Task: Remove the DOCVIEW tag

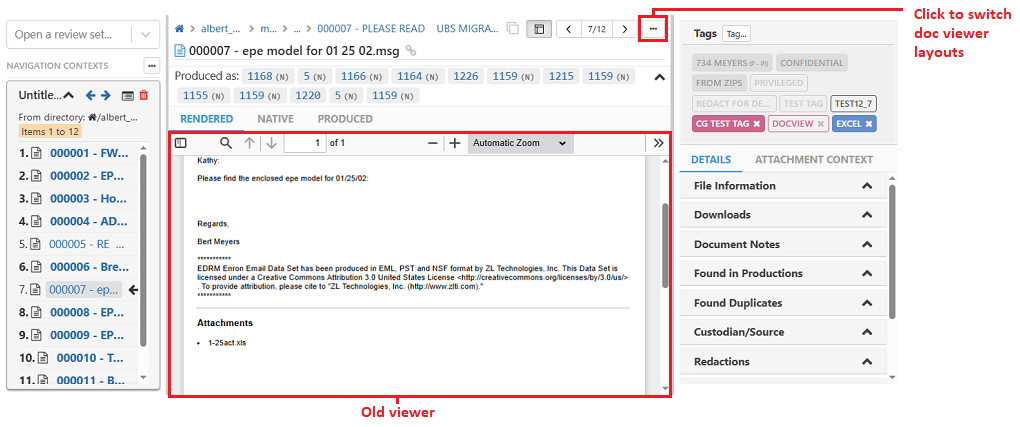Action: pyautogui.click(x=821, y=124)
